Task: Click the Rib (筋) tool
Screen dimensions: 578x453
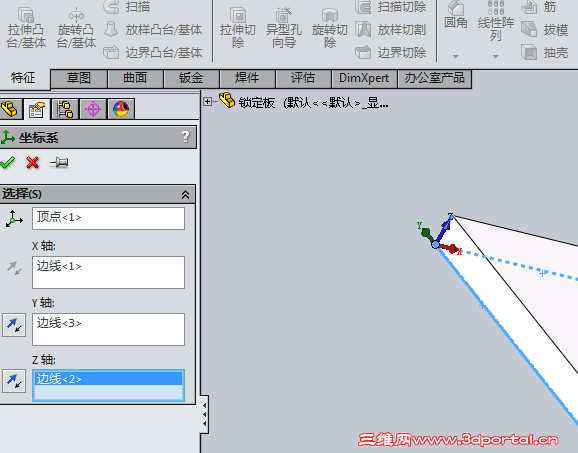Action: 539,7
